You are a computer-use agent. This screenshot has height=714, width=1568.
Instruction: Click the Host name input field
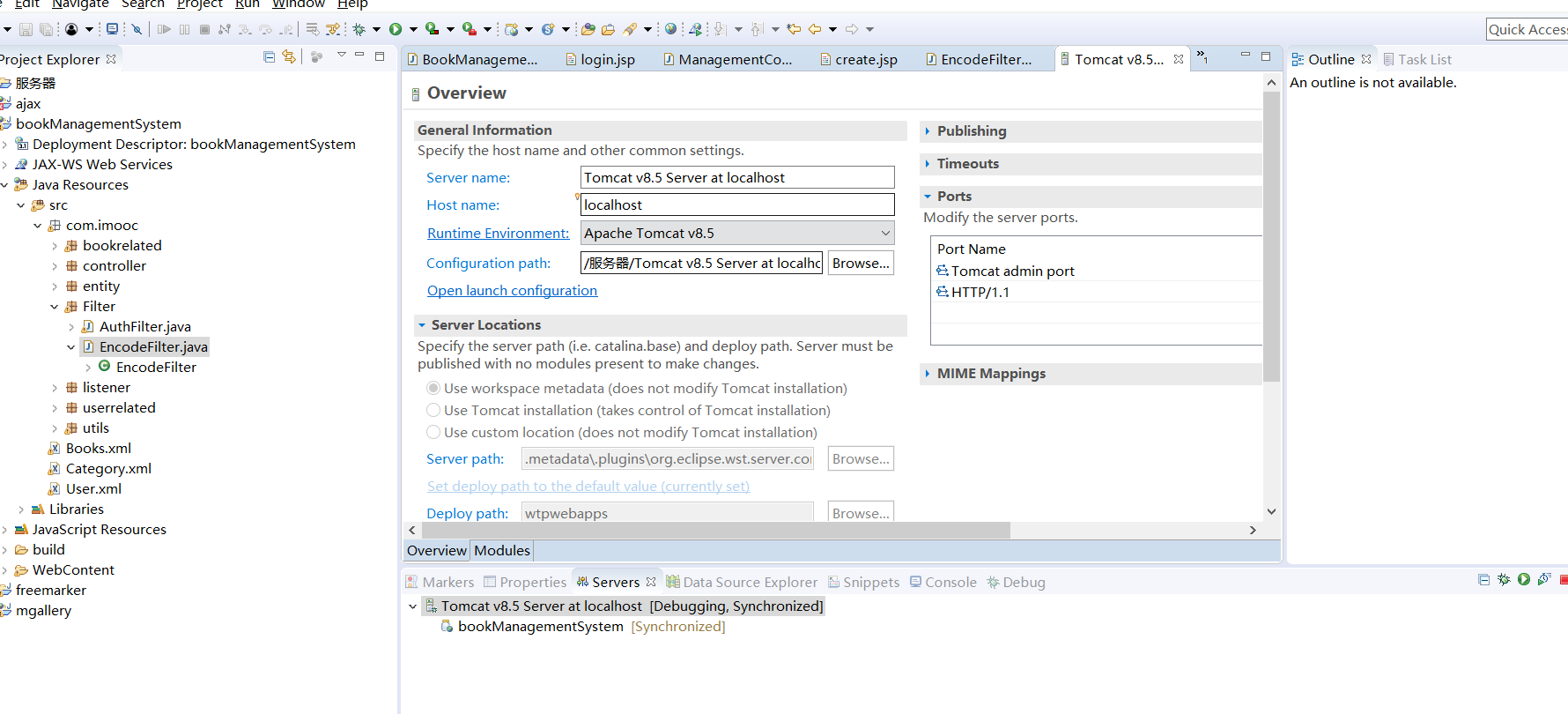pos(737,205)
